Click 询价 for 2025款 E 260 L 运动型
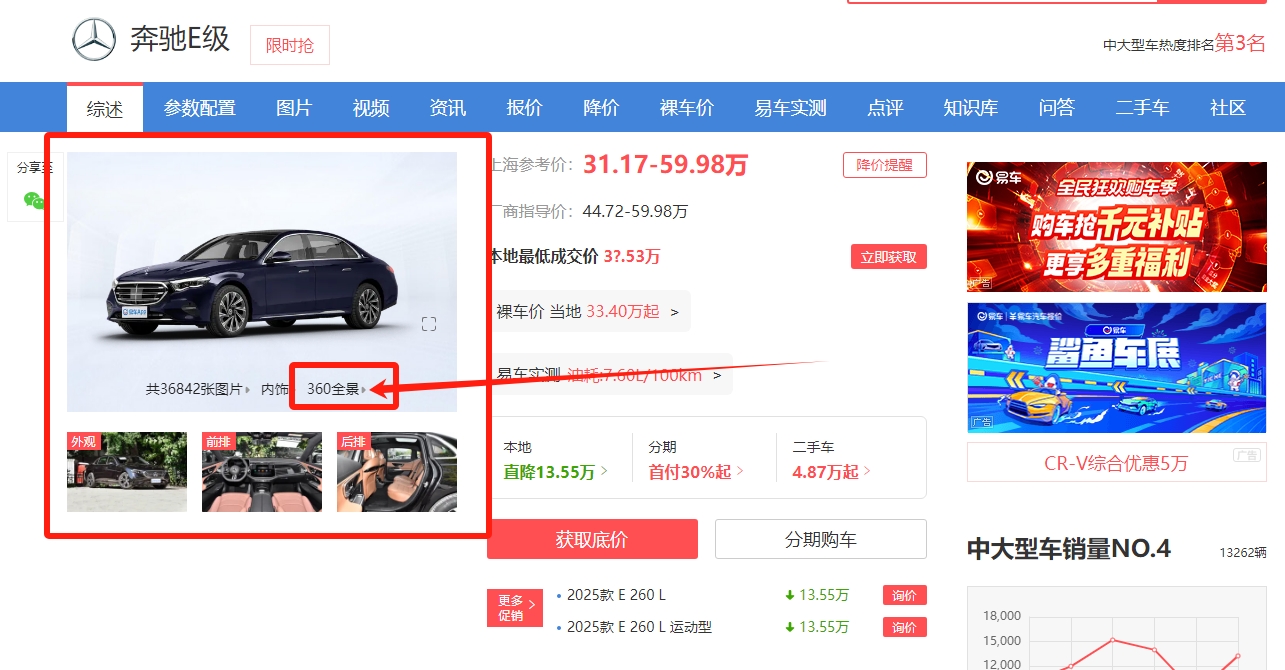 coord(904,627)
